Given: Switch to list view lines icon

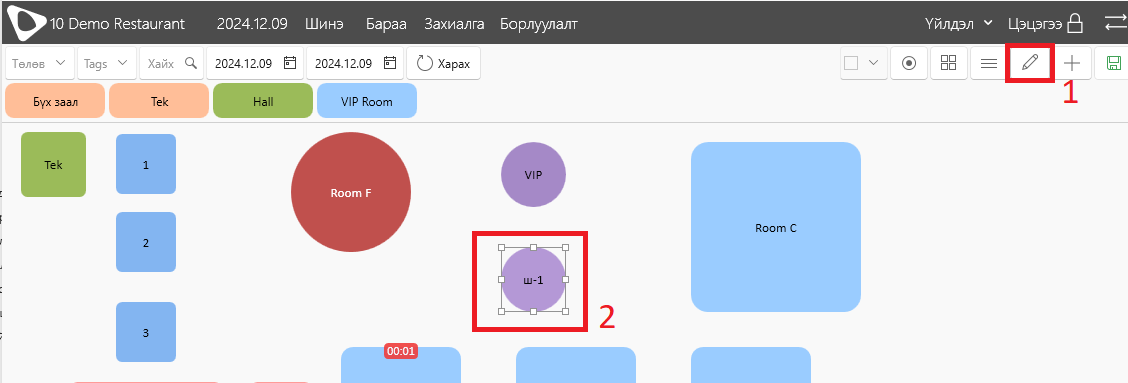Looking at the screenshot, I should (988, 63).
